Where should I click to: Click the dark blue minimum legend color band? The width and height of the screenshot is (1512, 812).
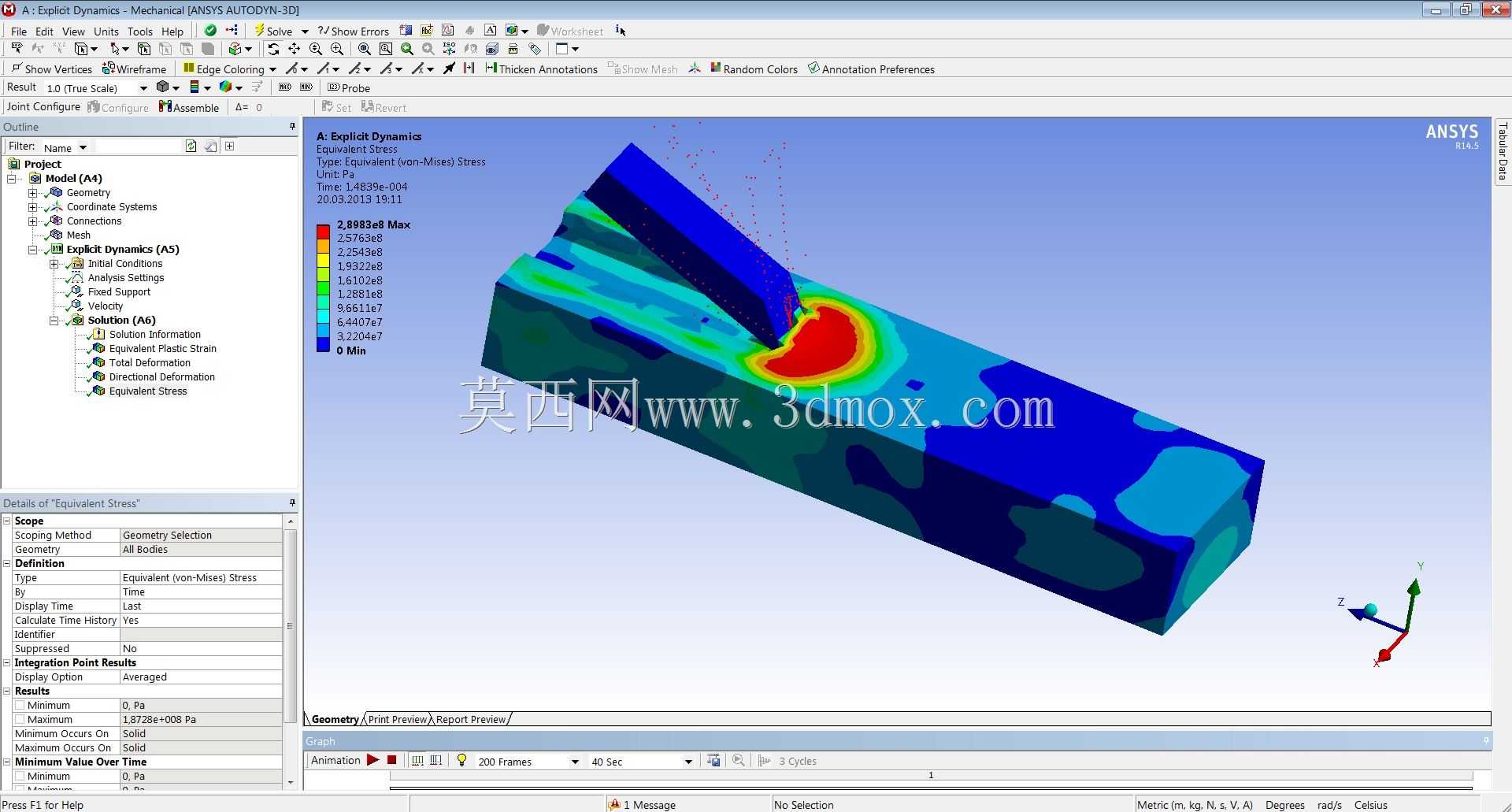[323, 344]
